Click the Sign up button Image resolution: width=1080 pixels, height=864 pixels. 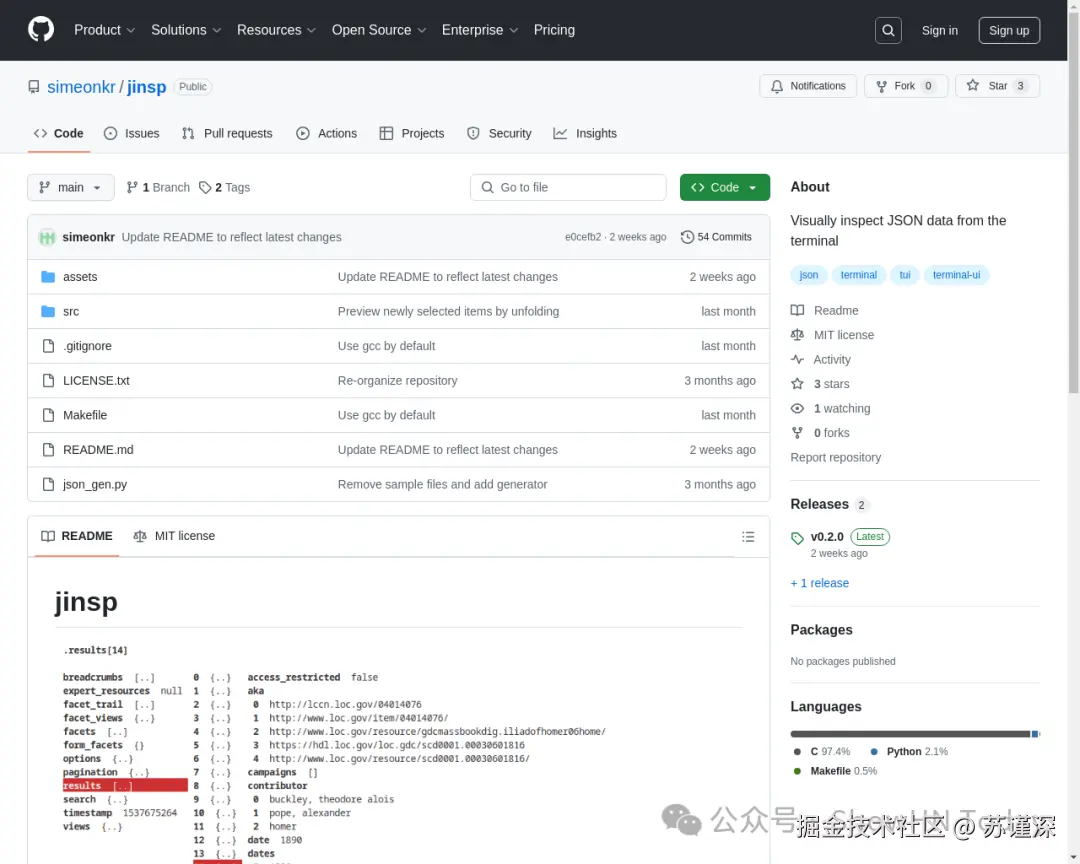click(1009, 30)
